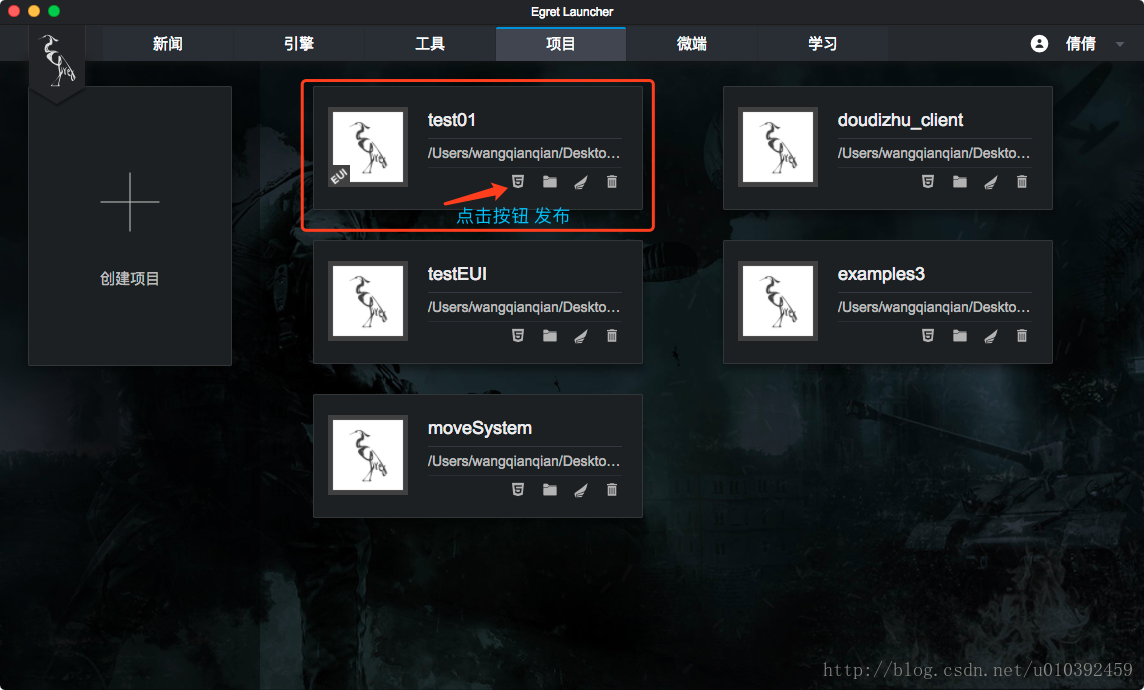
Task: Open the testEUI folder icon
Action: (550, 336)
